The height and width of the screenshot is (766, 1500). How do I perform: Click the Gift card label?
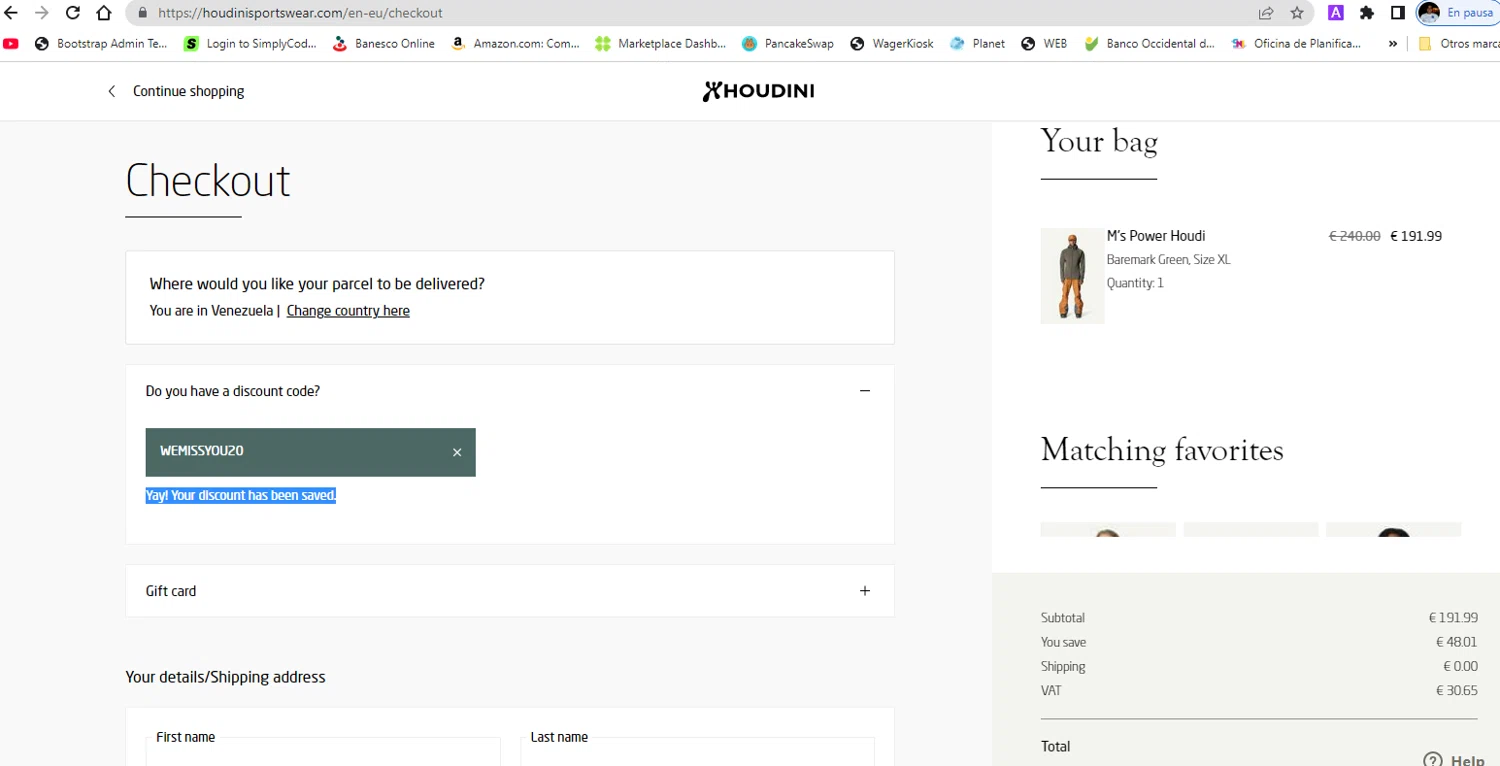click(x=171, y=591)
